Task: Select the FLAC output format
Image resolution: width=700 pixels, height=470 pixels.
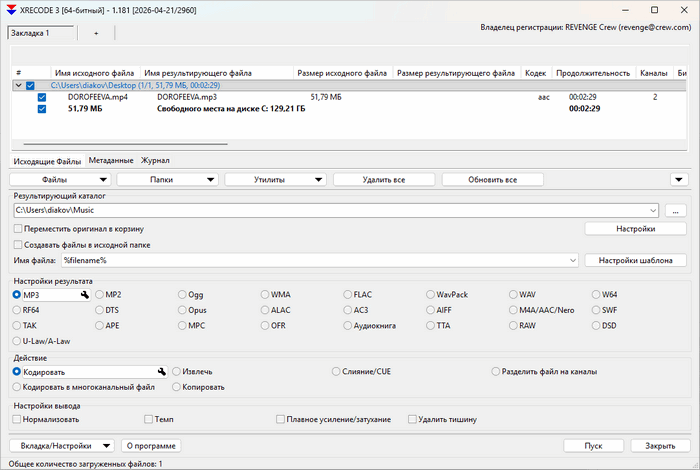Action: [x=348, y=295]
